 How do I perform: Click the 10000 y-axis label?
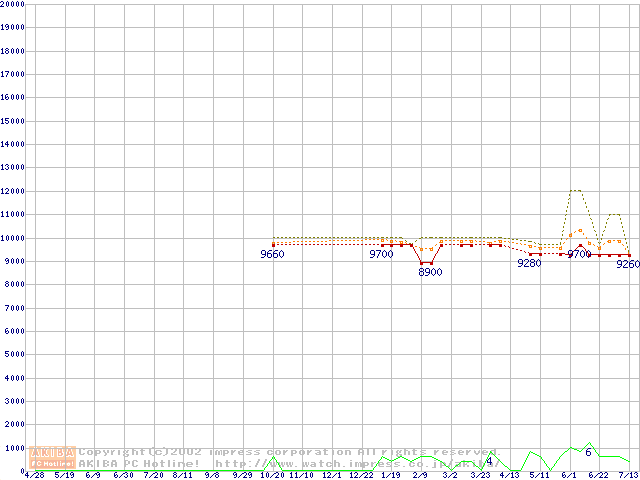tap(13, 238)
